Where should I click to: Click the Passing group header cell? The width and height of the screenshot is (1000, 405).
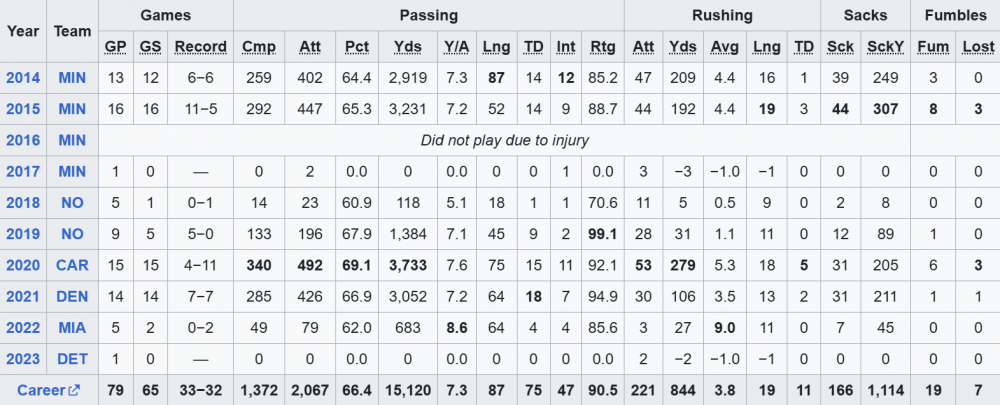pos(428,15)
